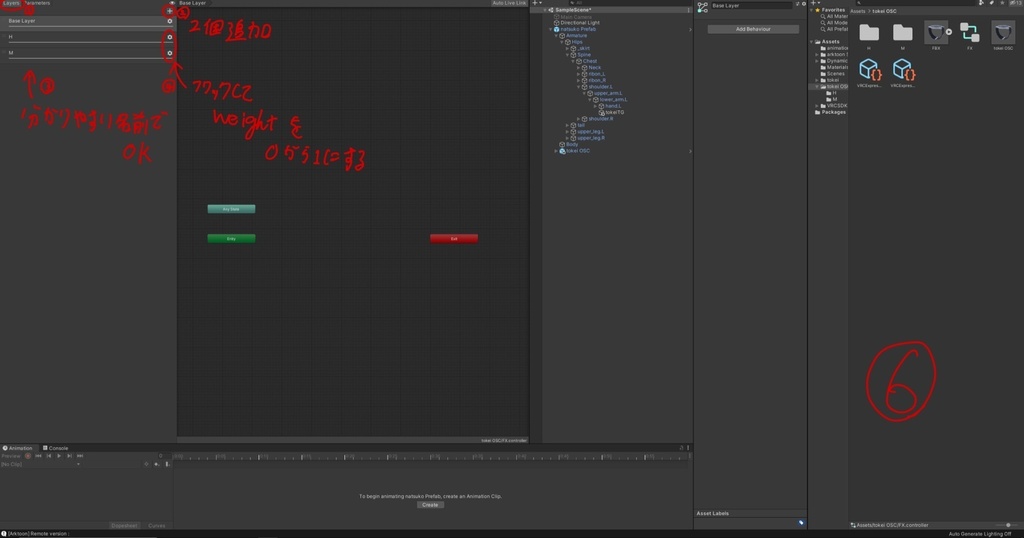Screen dimensions: 1024x538
Task: Open tokei OSC prefab chevron in Hierarchy
Action: [690, 151]
